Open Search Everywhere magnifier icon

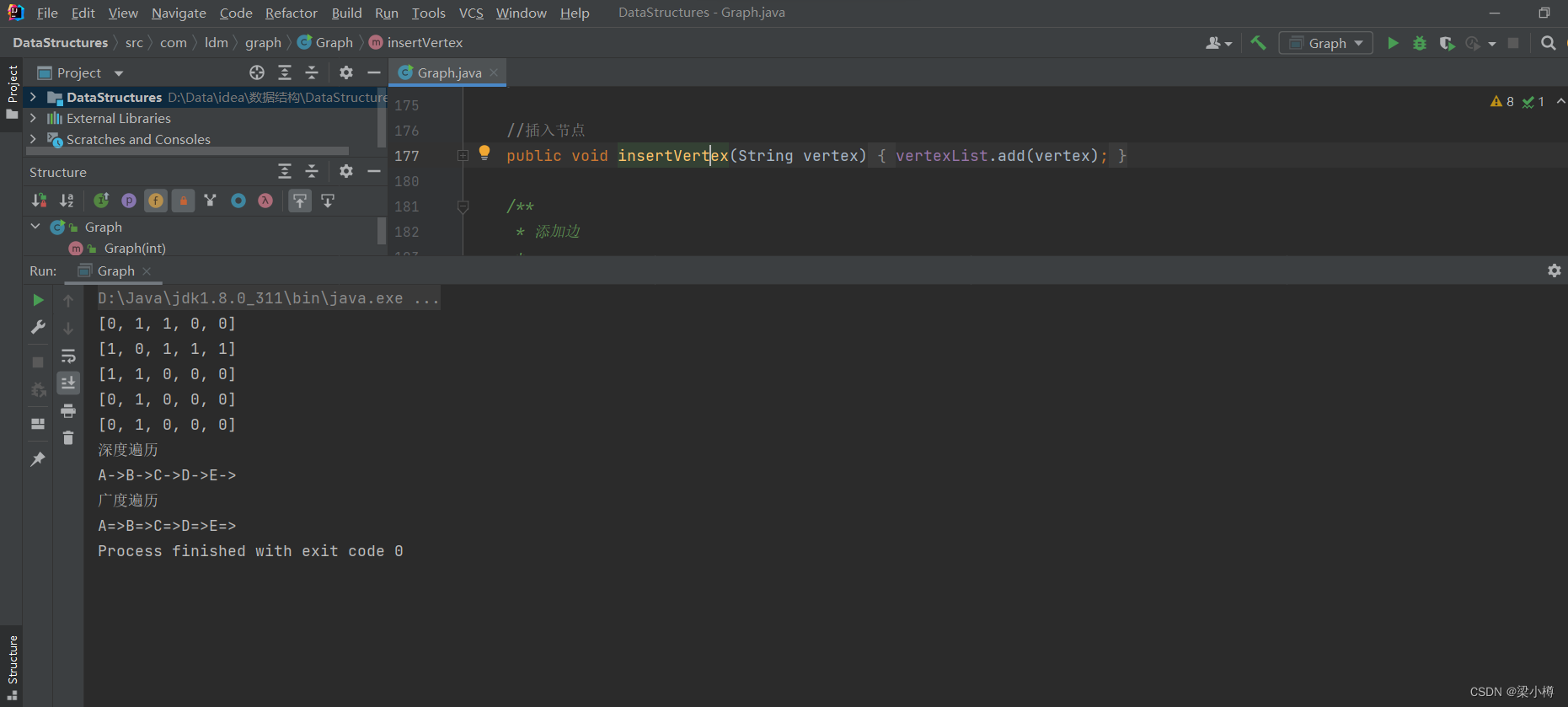click(1548, 43)
